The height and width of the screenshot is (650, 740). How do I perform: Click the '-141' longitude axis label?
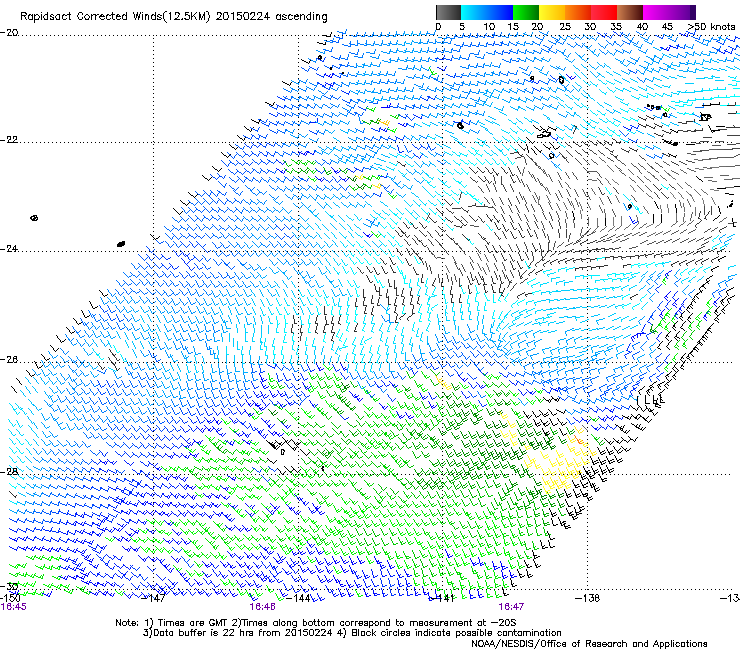(x=442, y=598)
